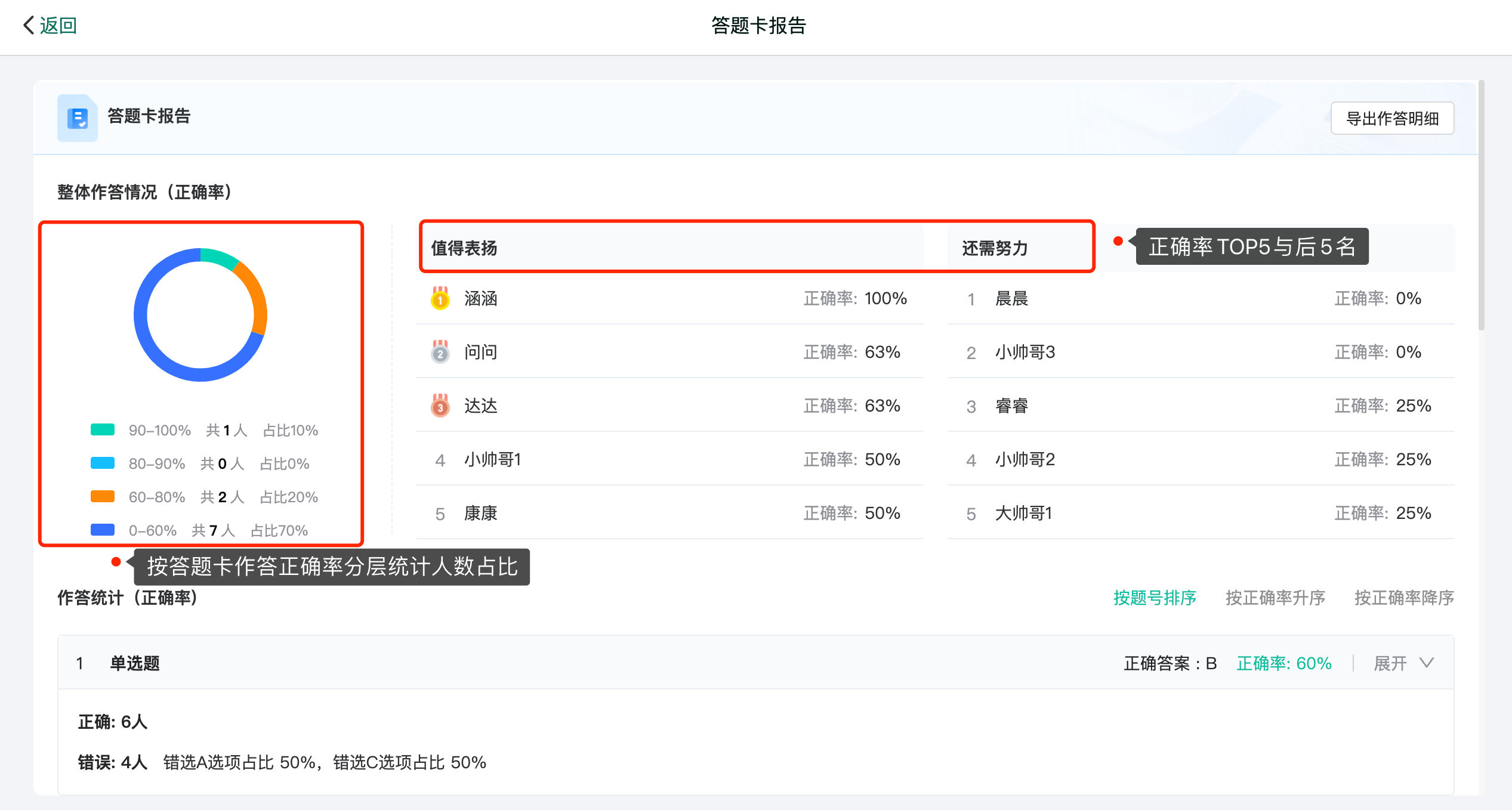This screenshot has height=810, width=1512.
Task: Click student name 达达
Action: point(481,406)
